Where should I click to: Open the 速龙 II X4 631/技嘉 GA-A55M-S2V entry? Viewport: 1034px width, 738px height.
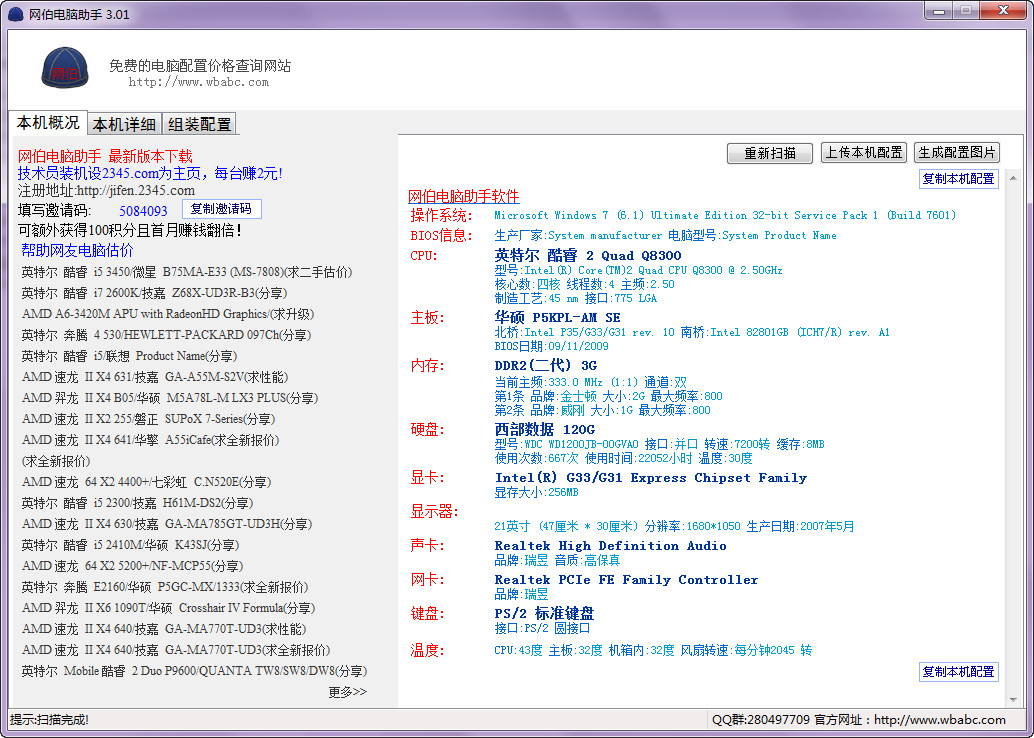click(x=155, y=377)
